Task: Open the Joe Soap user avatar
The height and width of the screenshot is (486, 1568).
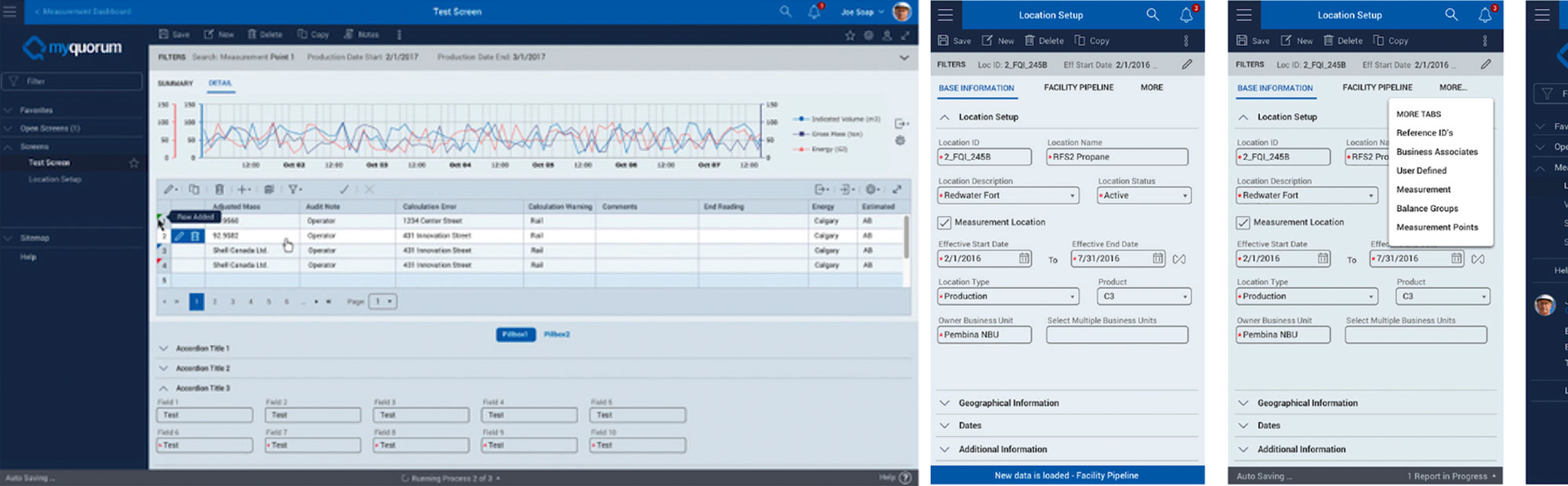Action: click(902, 12)
